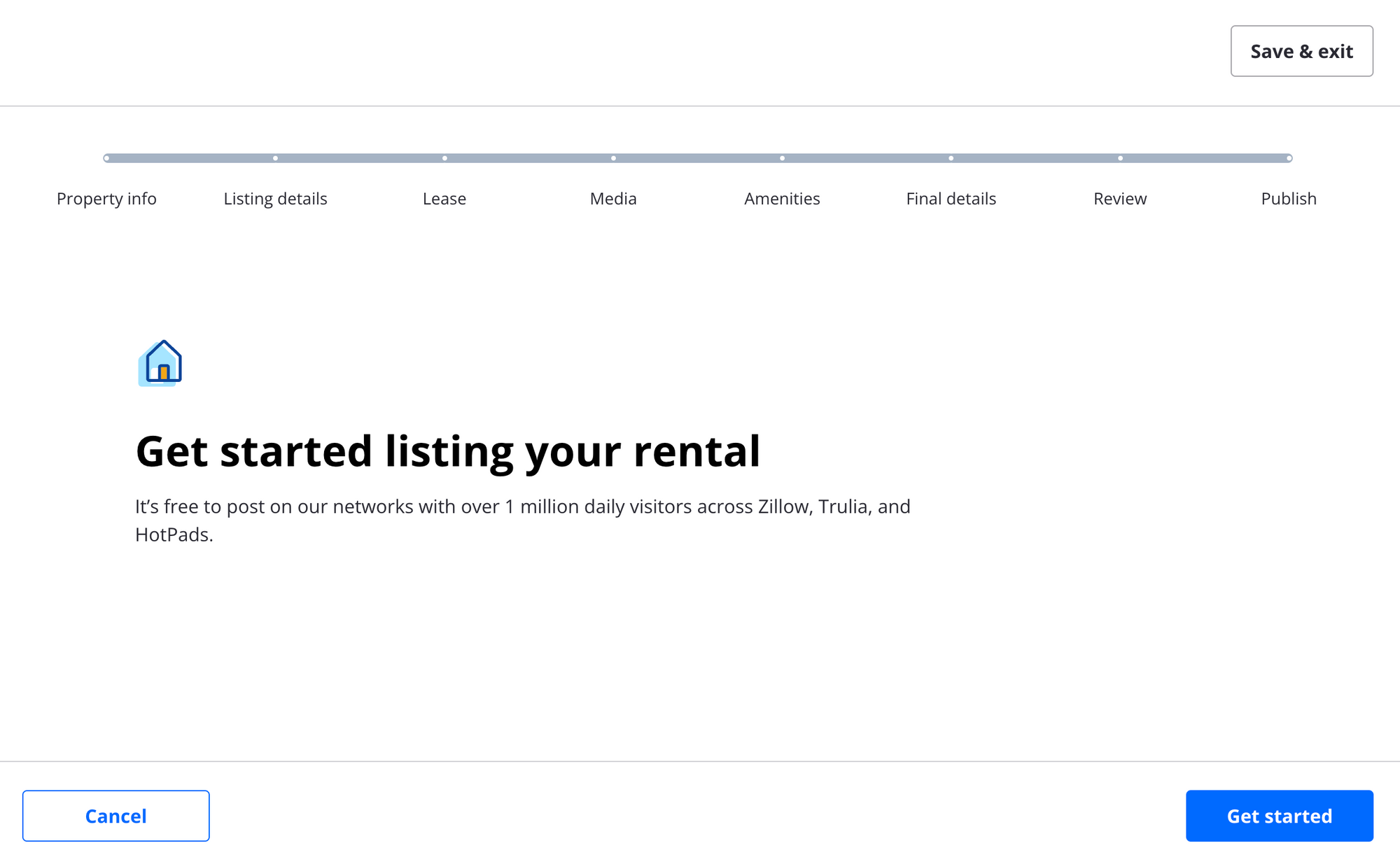This screenshot has height=864, width=1400.
Task: Select the Property info step label
Action: [x=106, y=199]
